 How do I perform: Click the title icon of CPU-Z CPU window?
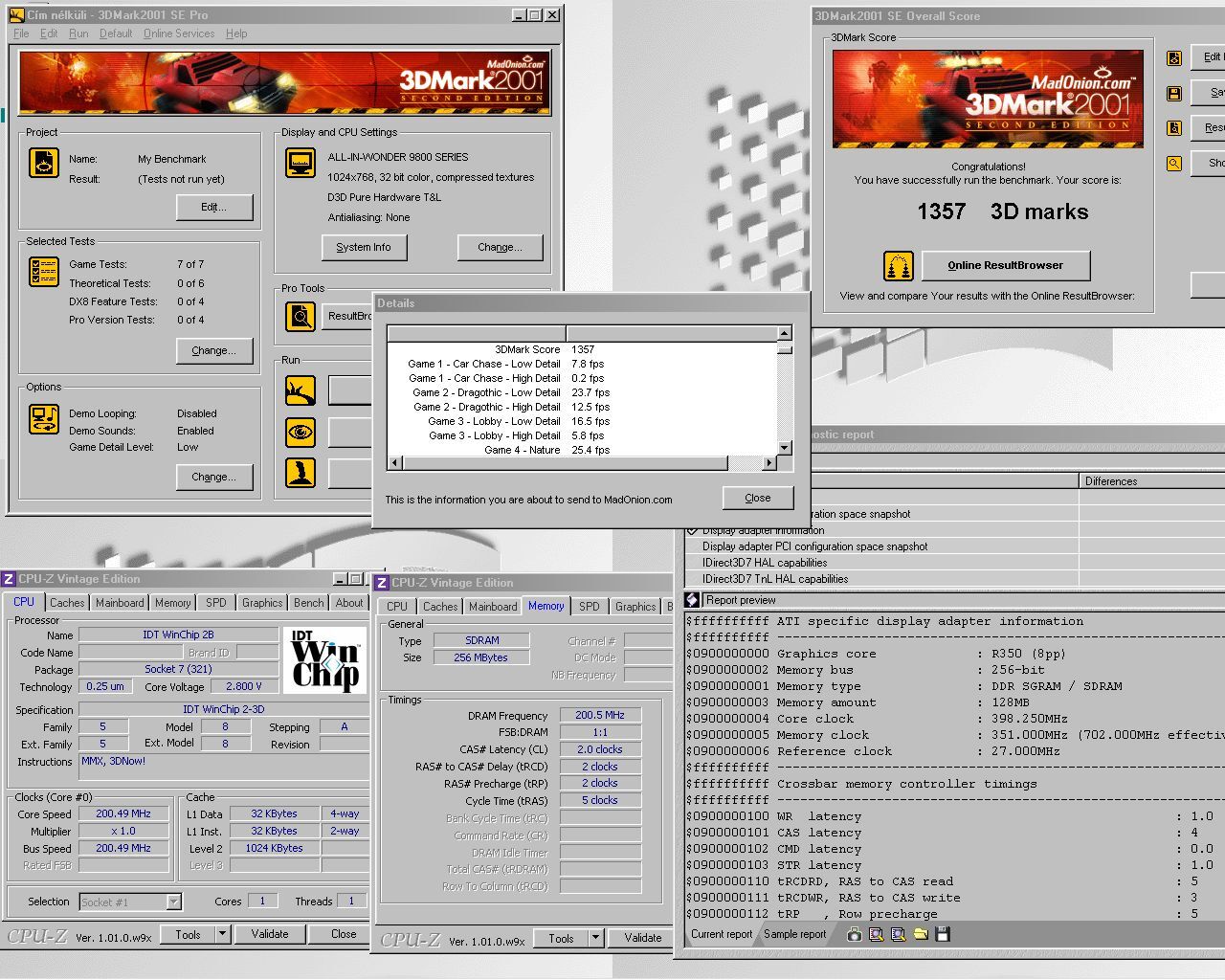9,579
